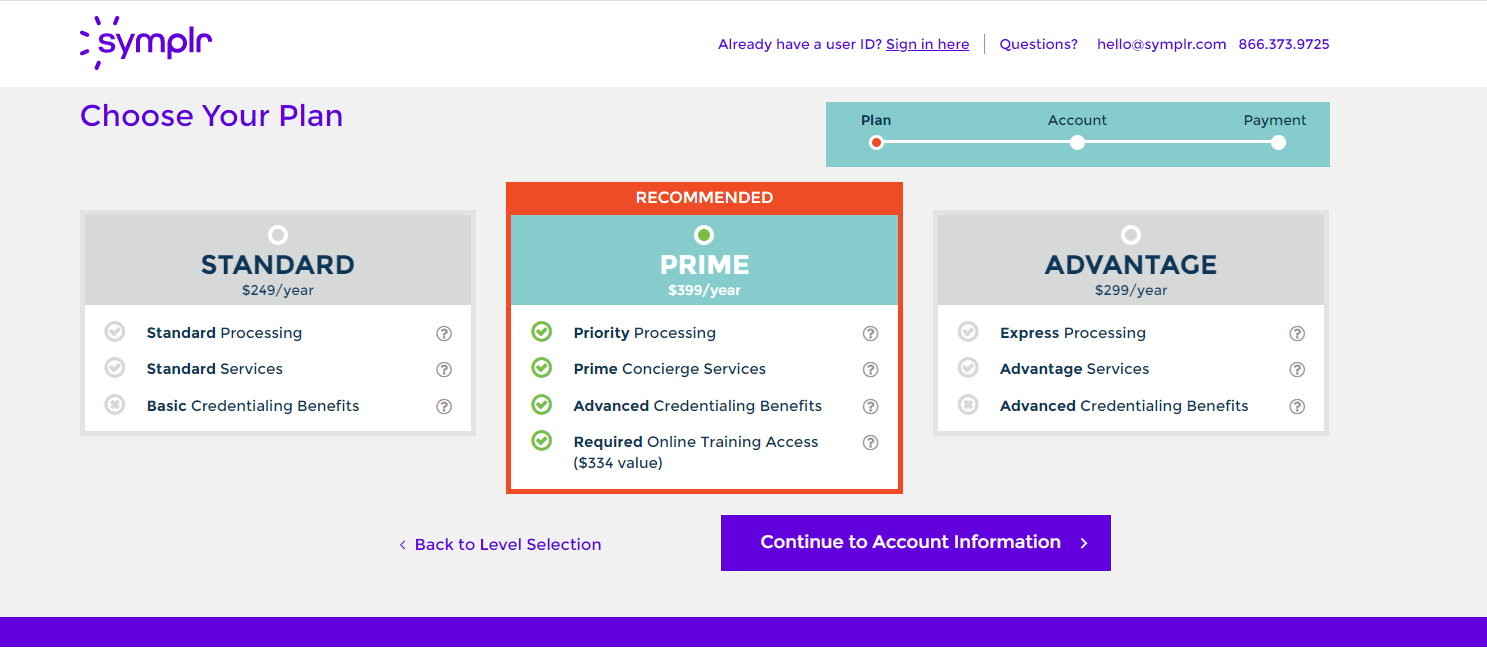
Task: Select the Standard plan radio button
Action: pyautogui.click(x=278, y=235)
